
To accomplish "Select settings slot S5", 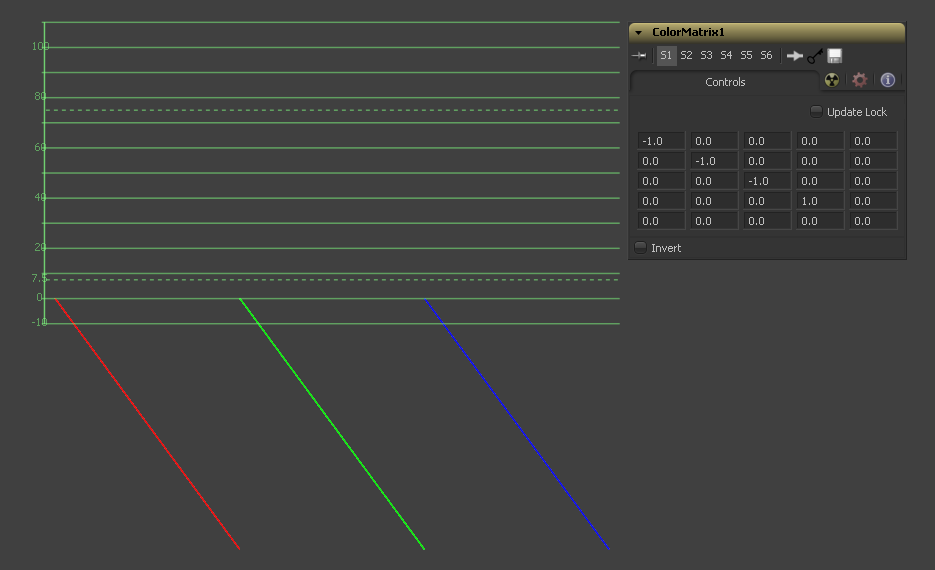I will click(x=746, y=55).
